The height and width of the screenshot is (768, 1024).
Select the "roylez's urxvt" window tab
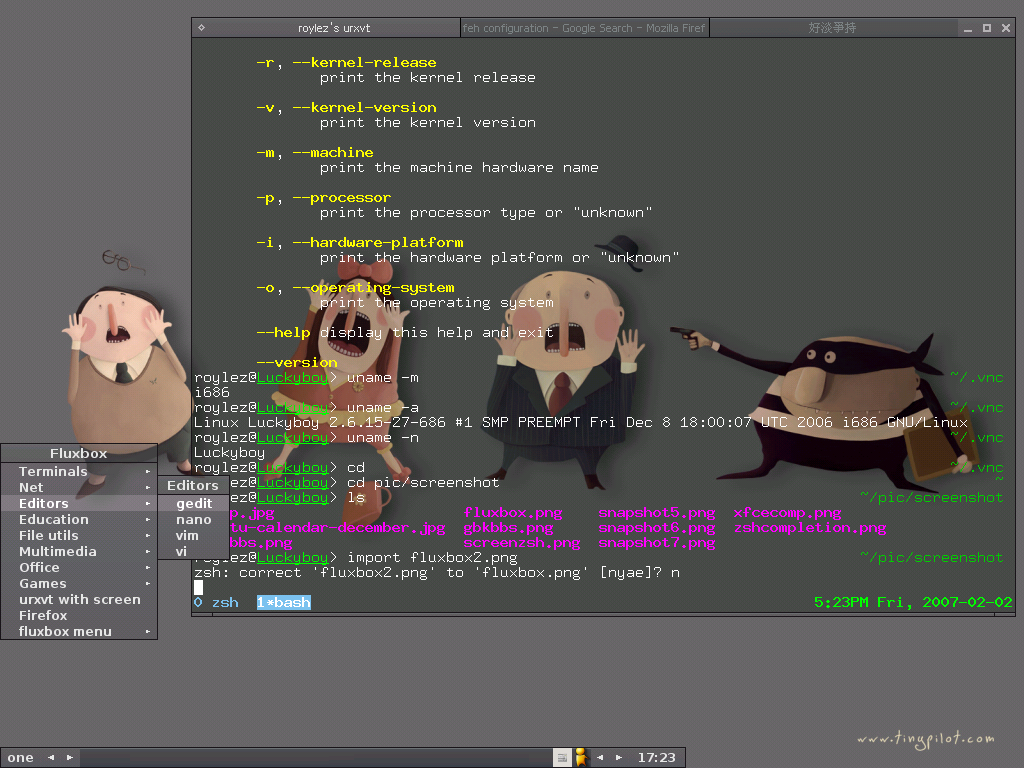pyautogui.click(x=334, y=28)
